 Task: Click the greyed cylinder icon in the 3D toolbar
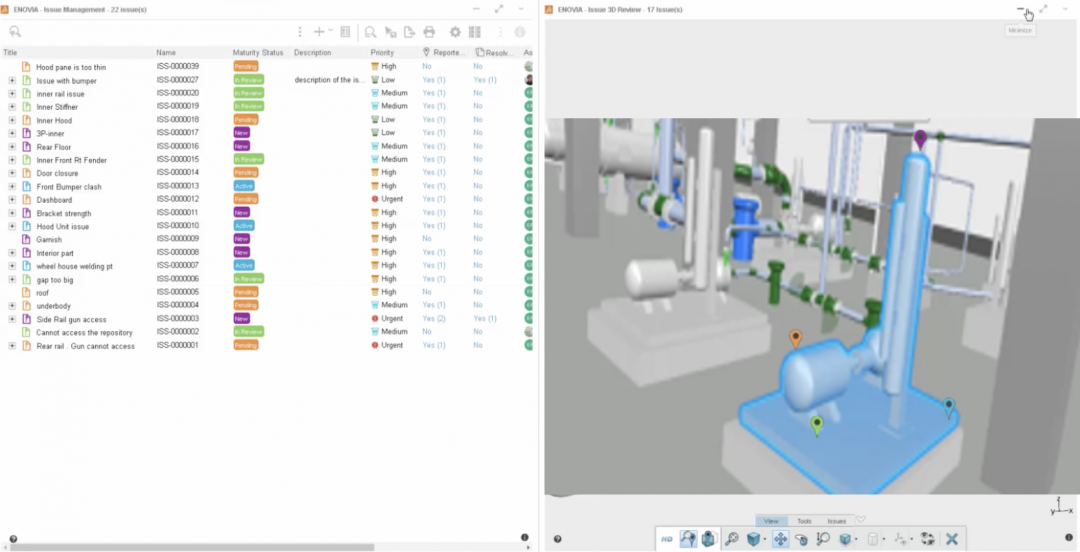point(873,539)
